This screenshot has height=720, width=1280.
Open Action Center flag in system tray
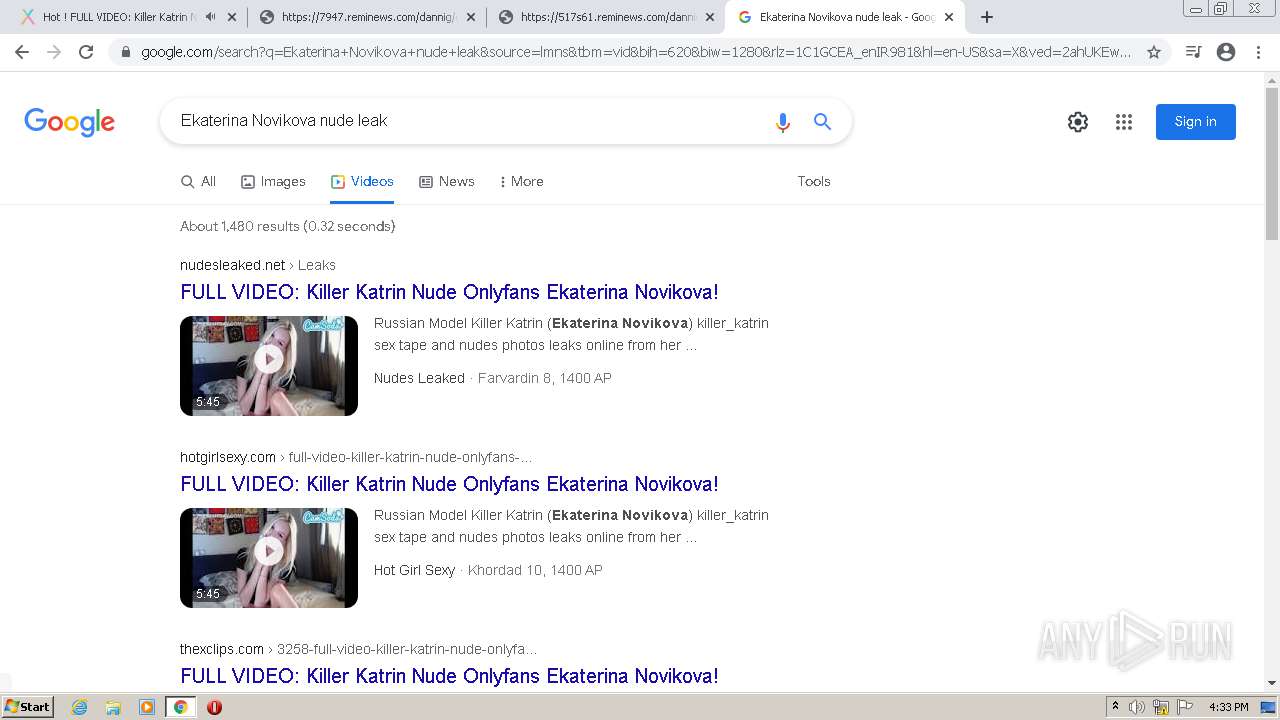coord(1185,707)
